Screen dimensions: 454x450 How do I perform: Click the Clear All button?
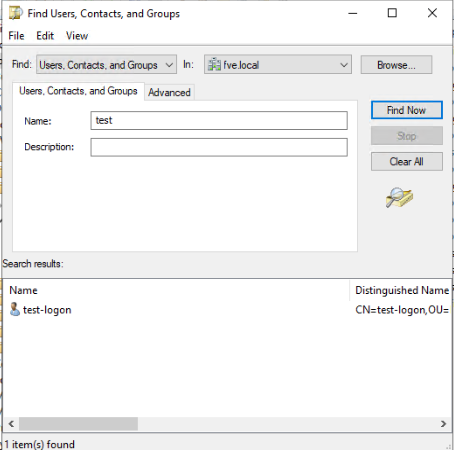click(x=407, y=162)
